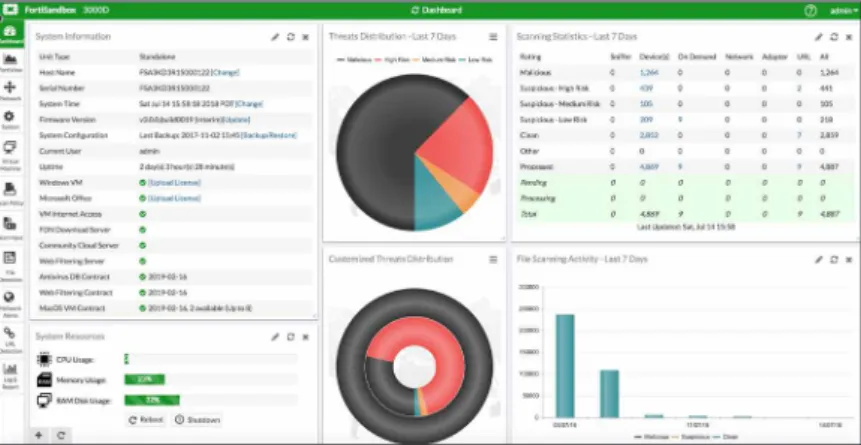
Task: Click the add widget plus button
Action: pyautogui.click(x=38, y=436)
